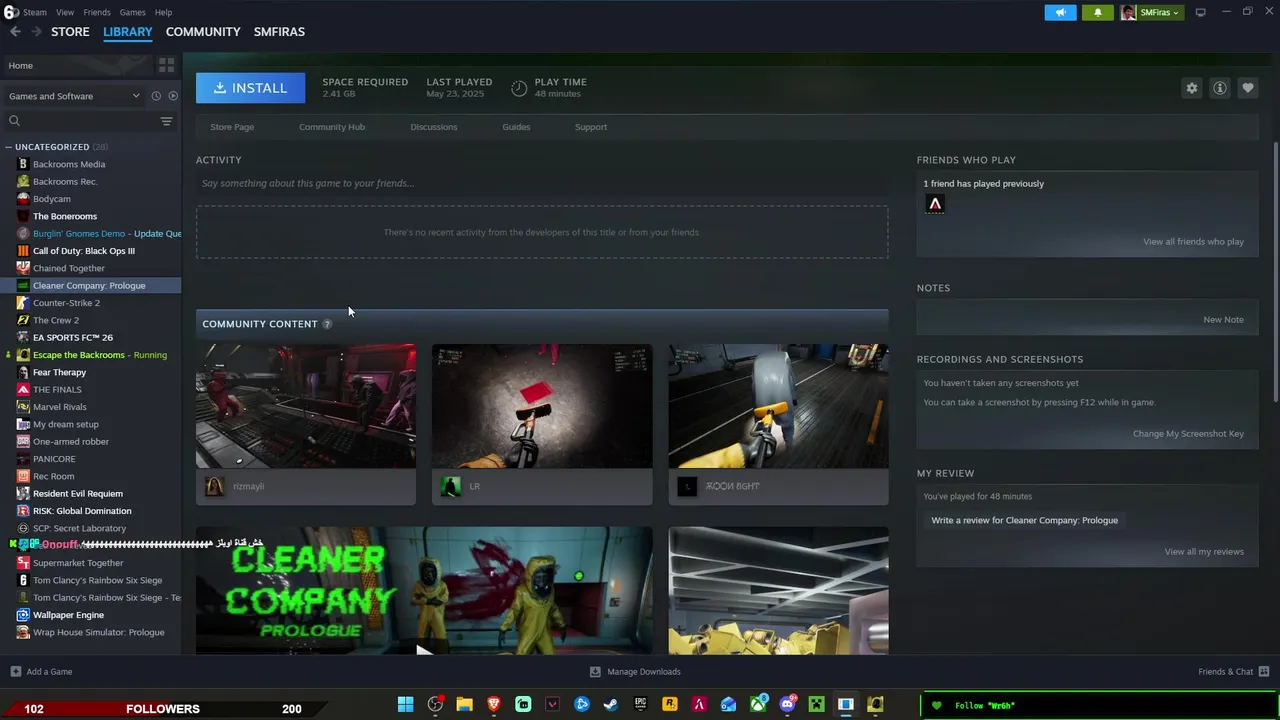Go to the STORE tab

coord(70,32)
